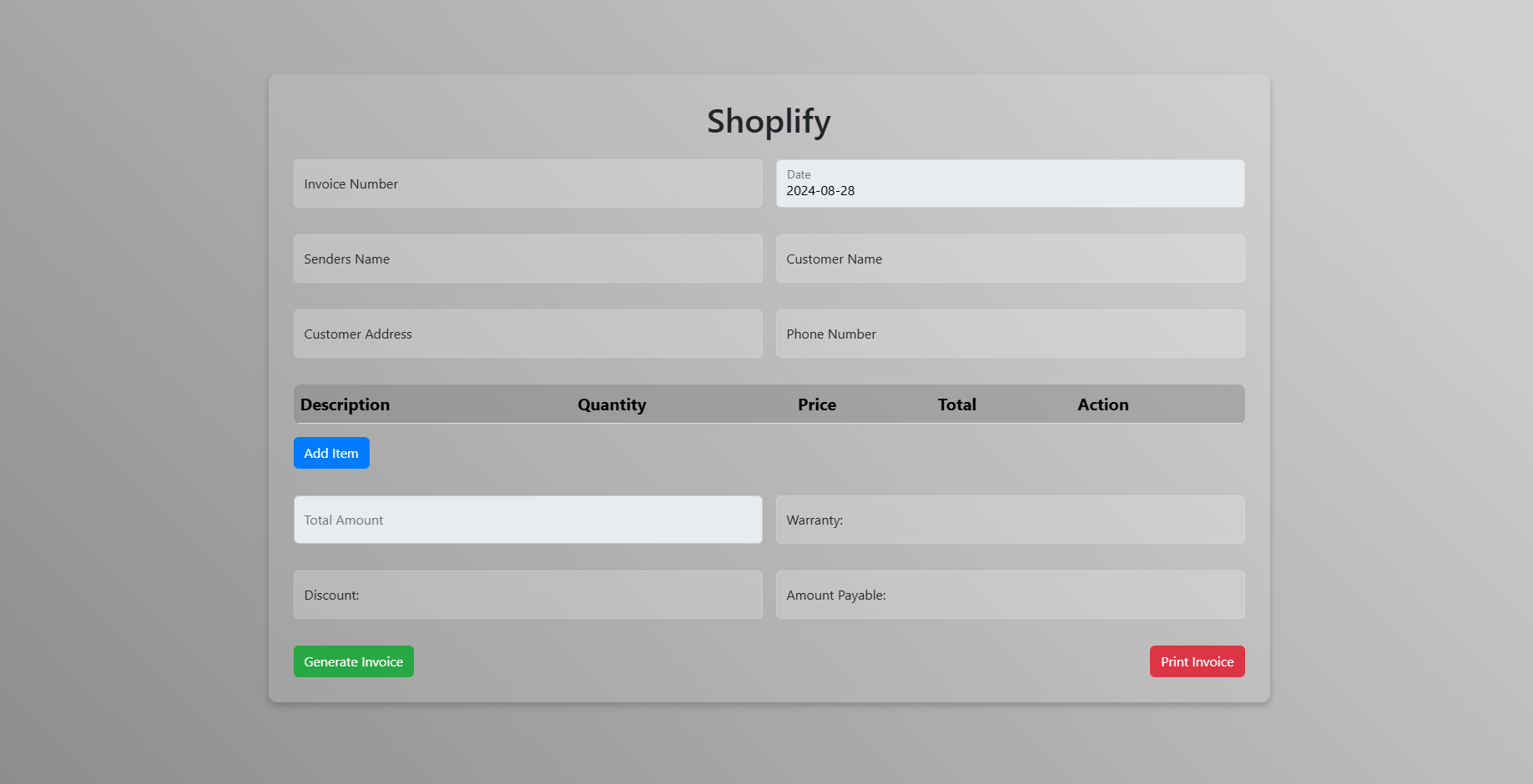Open the Date field showing 2024-08-28
Viewport: 1533px width, 784px height.
pyautogui.click(x=1010, y=183)
